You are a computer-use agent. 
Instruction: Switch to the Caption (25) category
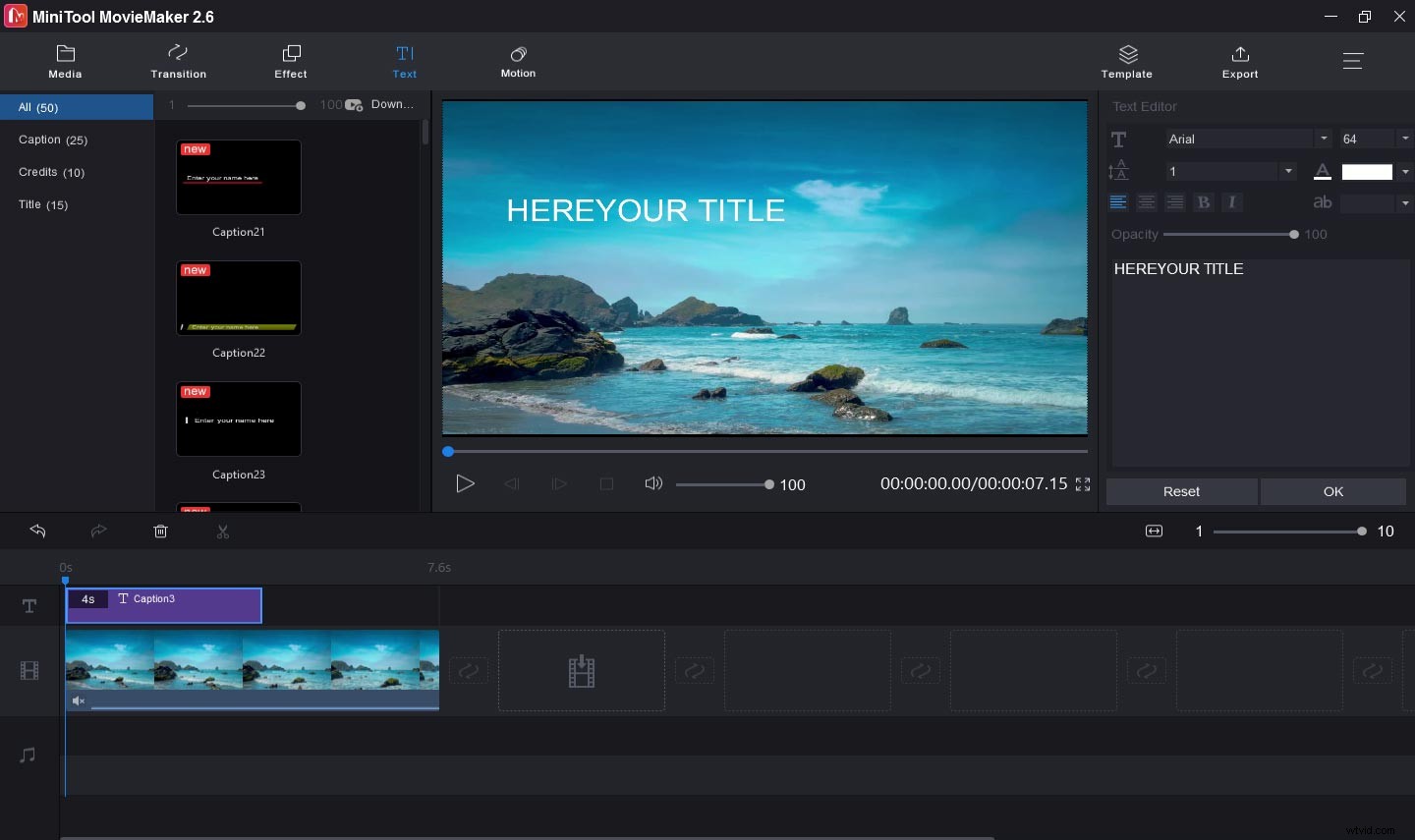52,139
